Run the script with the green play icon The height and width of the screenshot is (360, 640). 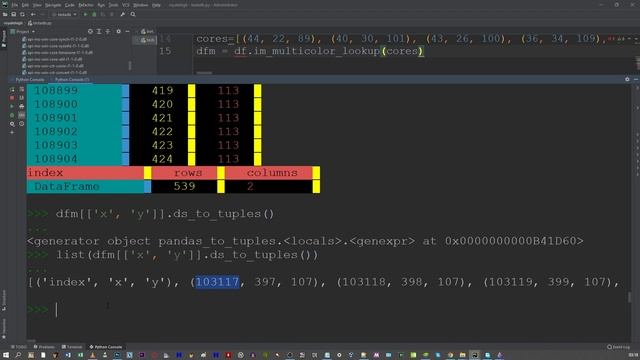pyautogui.click(x=85, y=14)
